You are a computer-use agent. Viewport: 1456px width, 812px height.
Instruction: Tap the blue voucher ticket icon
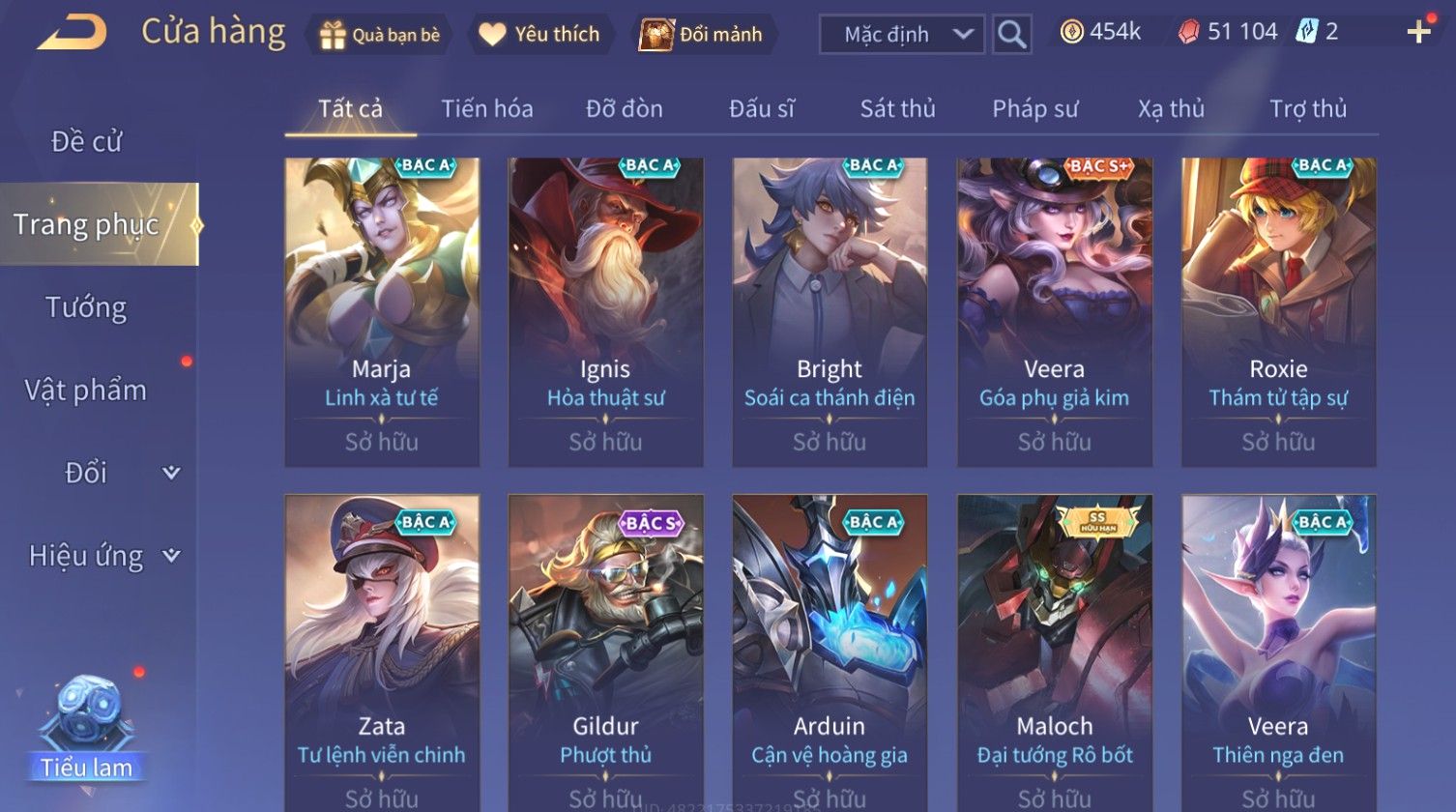(1306, 32)
